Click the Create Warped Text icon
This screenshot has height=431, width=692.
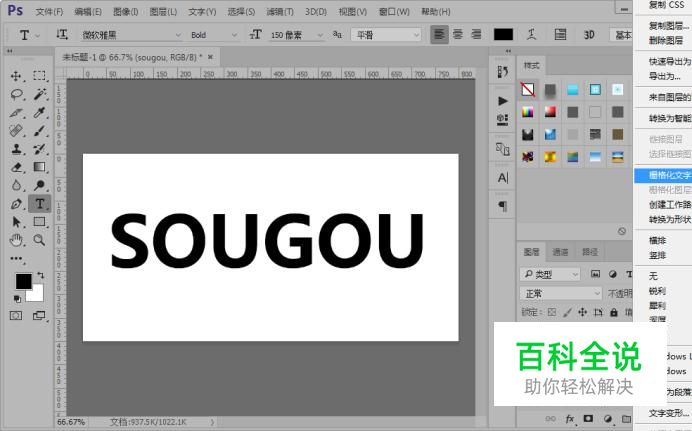click(531, 34)
